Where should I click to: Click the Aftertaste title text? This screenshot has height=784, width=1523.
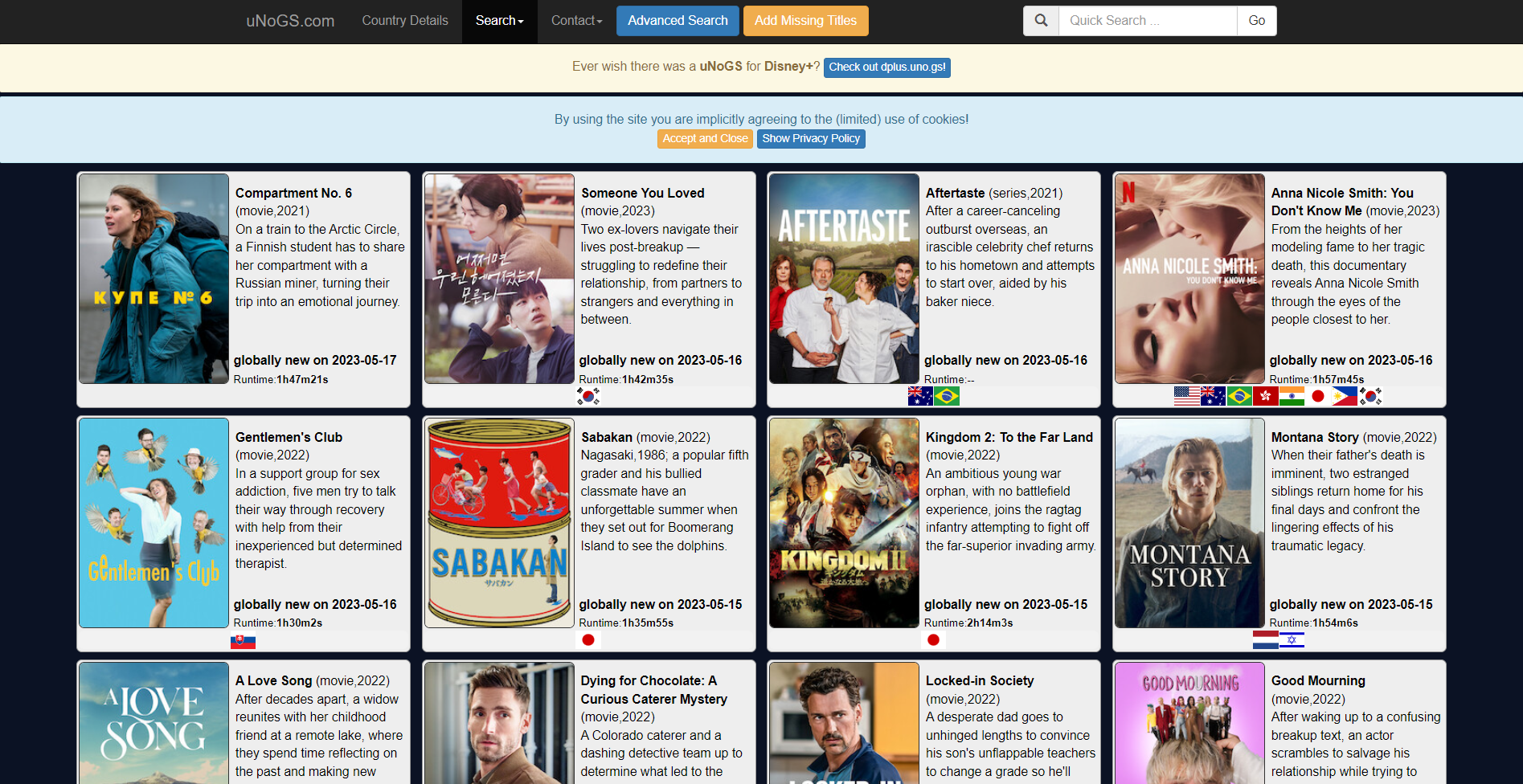[x=955, y=193]
